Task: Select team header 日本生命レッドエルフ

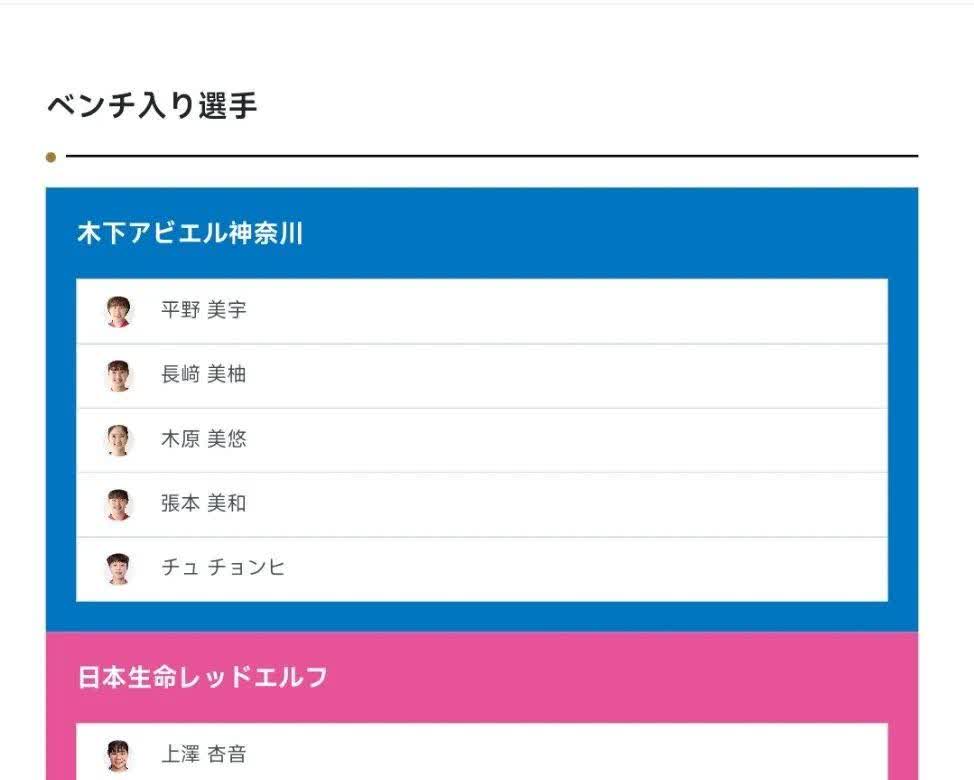Action: tap(203, 677)
